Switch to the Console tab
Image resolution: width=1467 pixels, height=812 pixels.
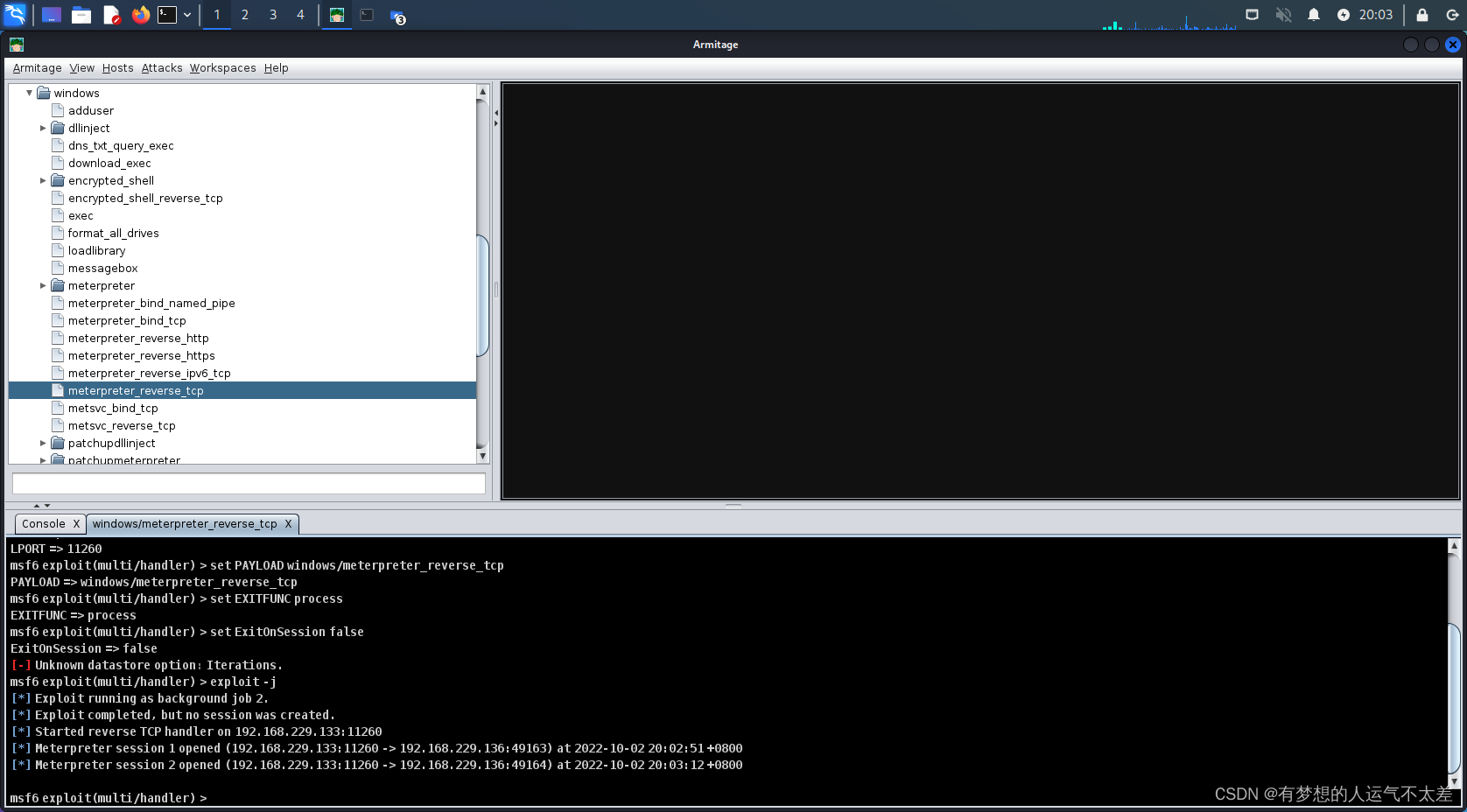pyautogui.click(x=44, y=524)
